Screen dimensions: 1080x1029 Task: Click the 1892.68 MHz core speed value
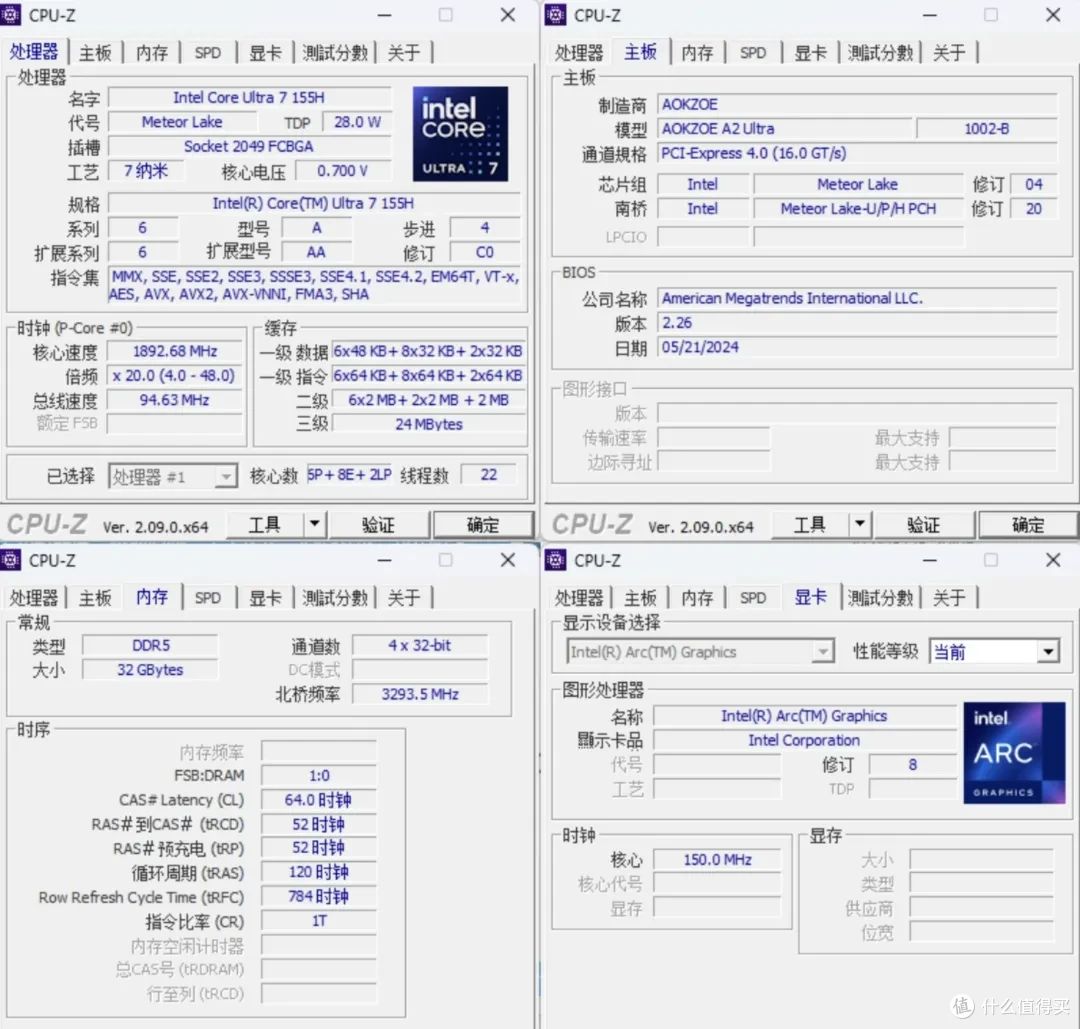[175, 351]
